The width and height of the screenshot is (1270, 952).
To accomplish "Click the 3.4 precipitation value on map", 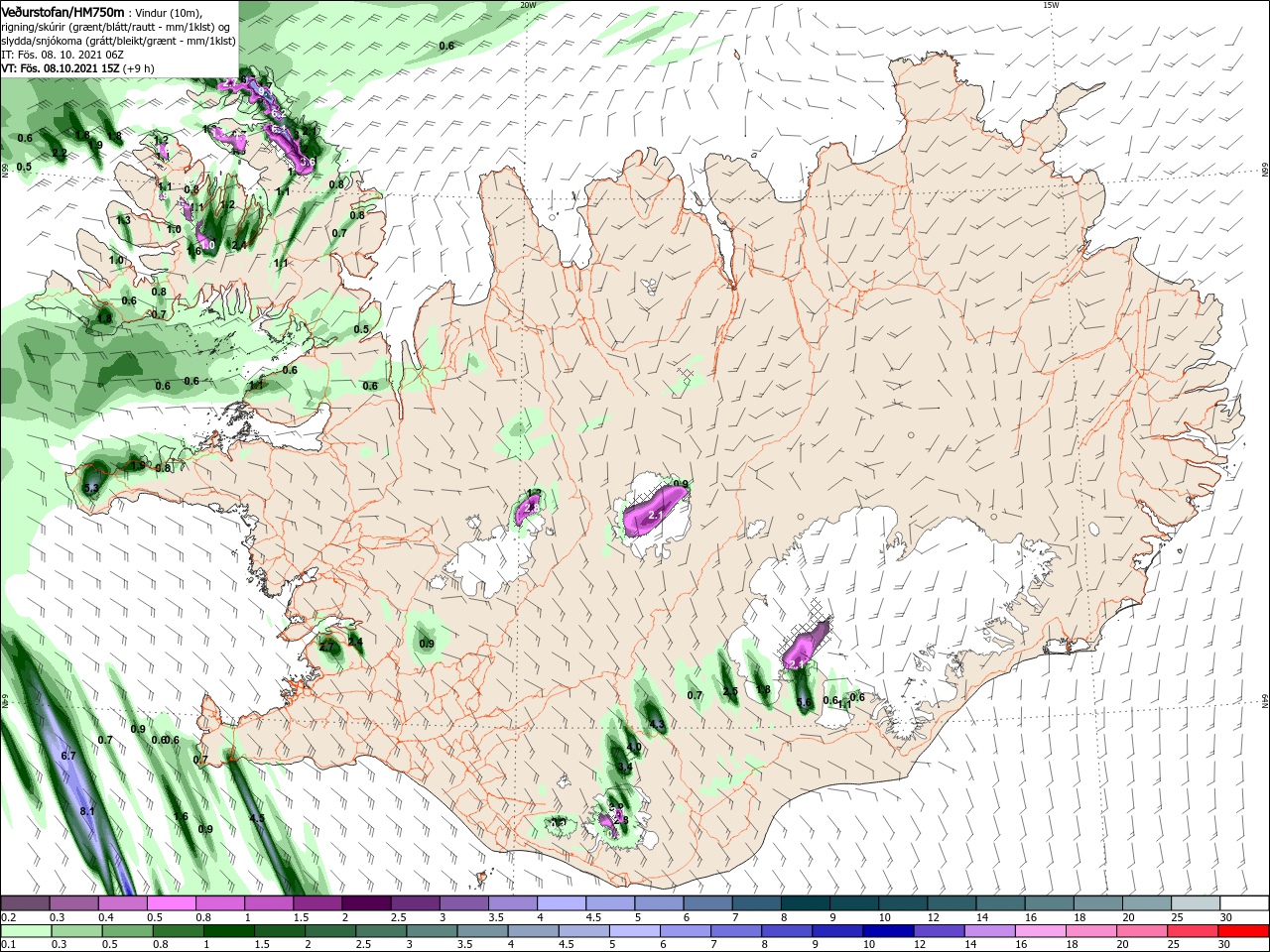I will click(x=625, y=767).
